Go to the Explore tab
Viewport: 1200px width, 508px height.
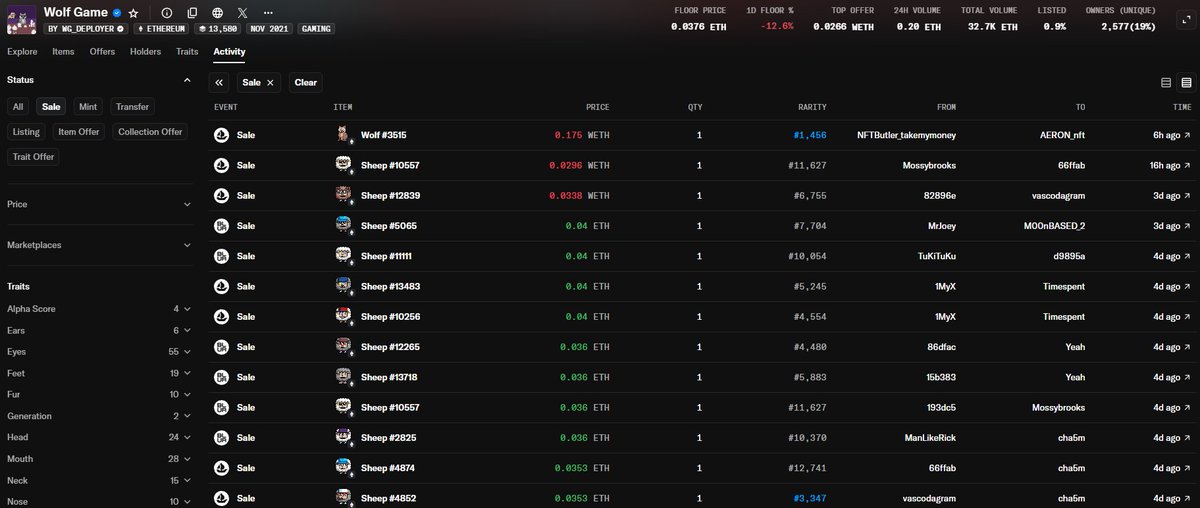pos(22,51)
